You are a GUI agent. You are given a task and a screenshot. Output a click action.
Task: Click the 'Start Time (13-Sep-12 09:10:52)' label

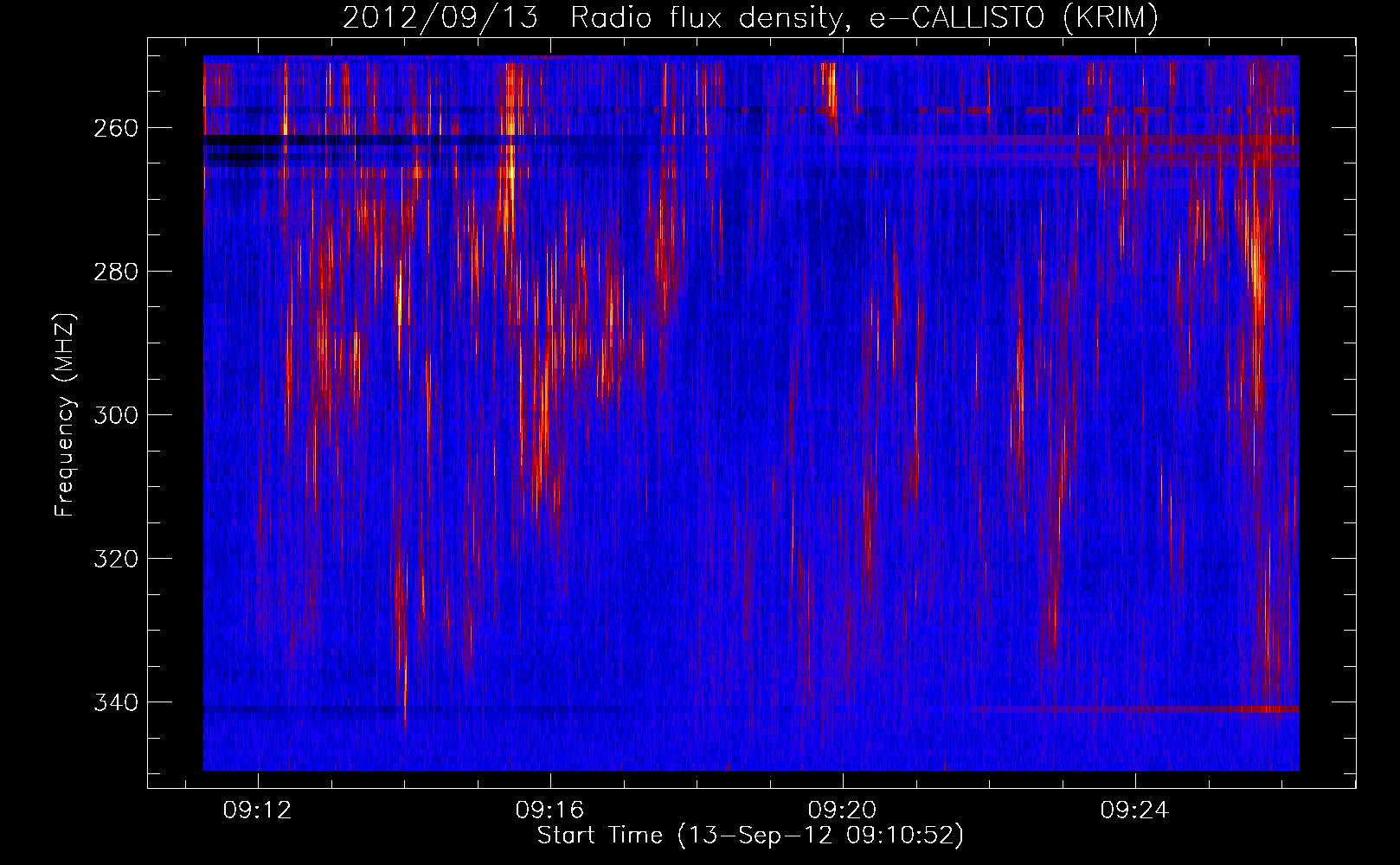[x=750, y=836]
